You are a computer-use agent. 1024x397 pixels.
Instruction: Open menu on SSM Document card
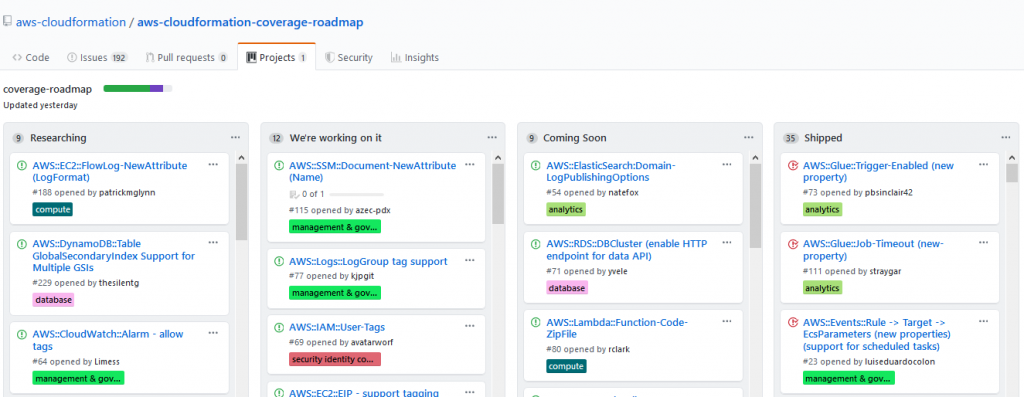[470, 165]
